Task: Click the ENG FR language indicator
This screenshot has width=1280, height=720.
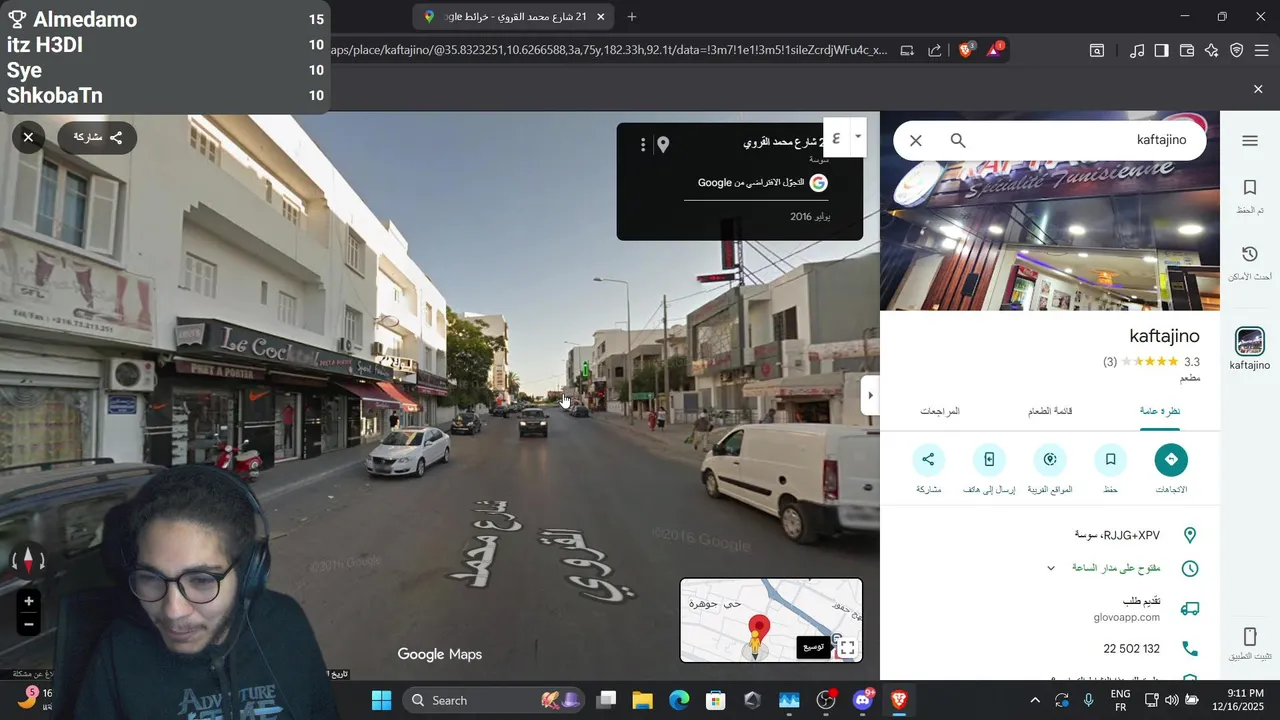Action: 1121,700
